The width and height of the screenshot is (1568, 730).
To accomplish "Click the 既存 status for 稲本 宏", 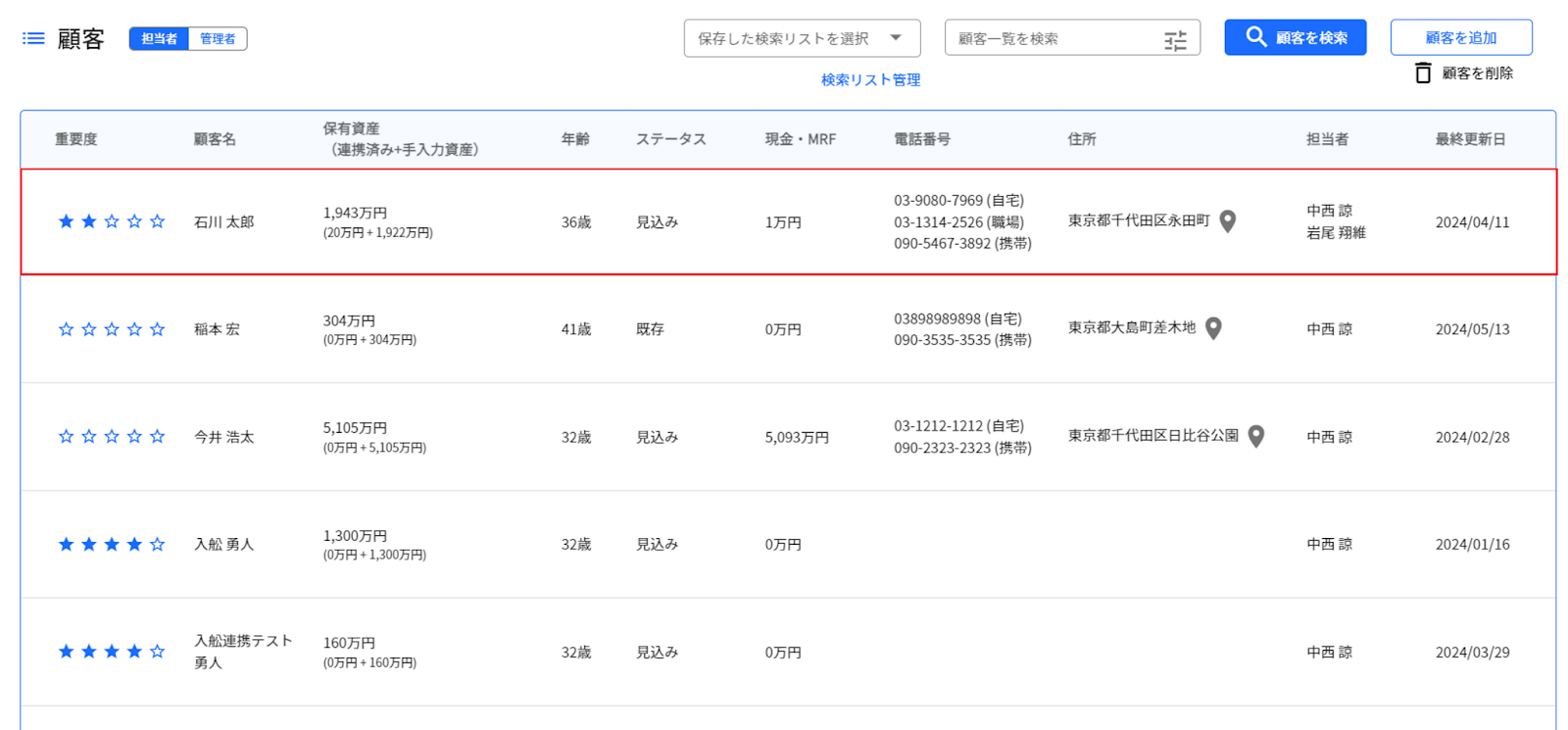I will pos(650,329).
